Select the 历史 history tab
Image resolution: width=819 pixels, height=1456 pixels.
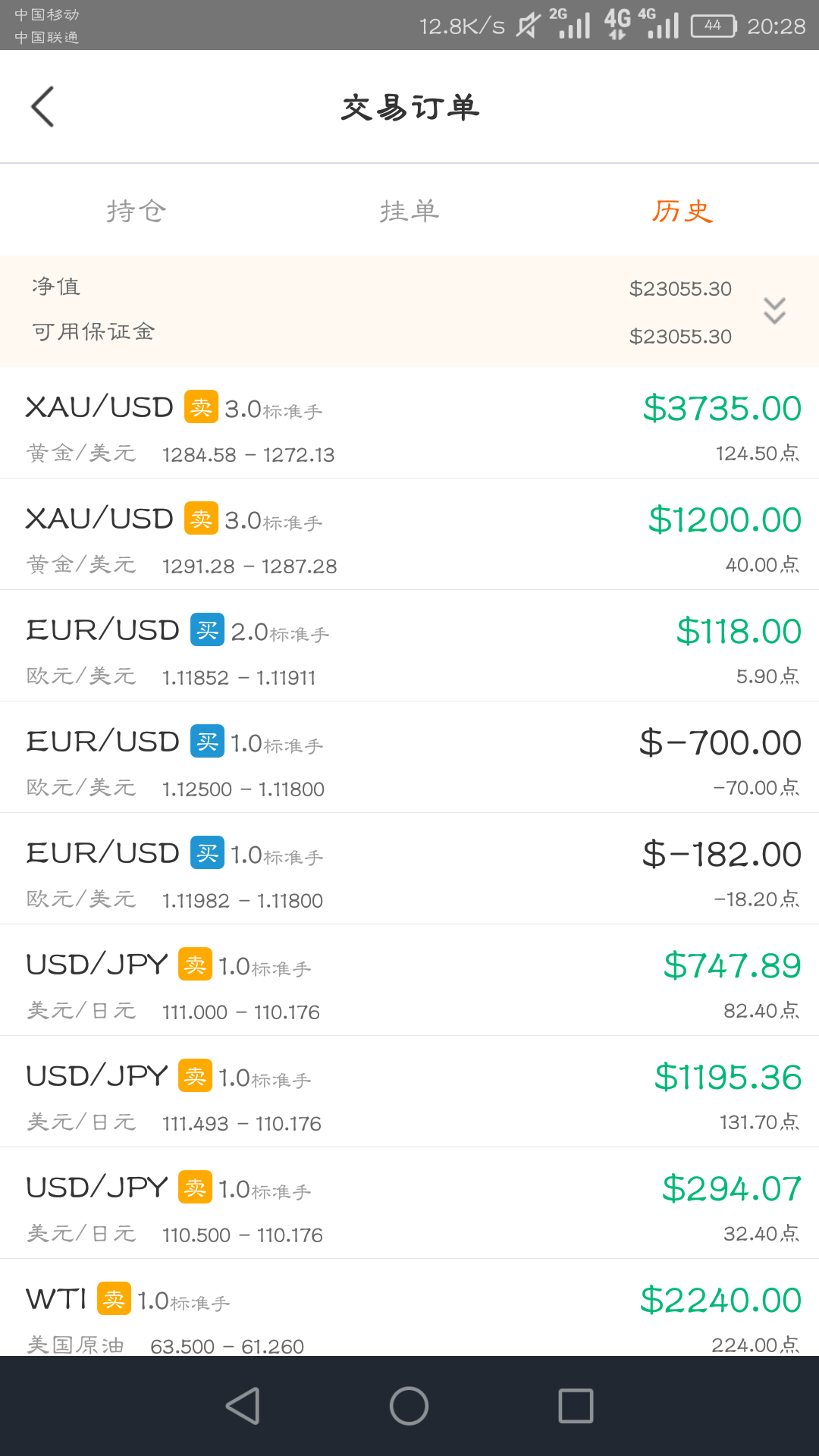pyautogui.click(x=682, y=211)
